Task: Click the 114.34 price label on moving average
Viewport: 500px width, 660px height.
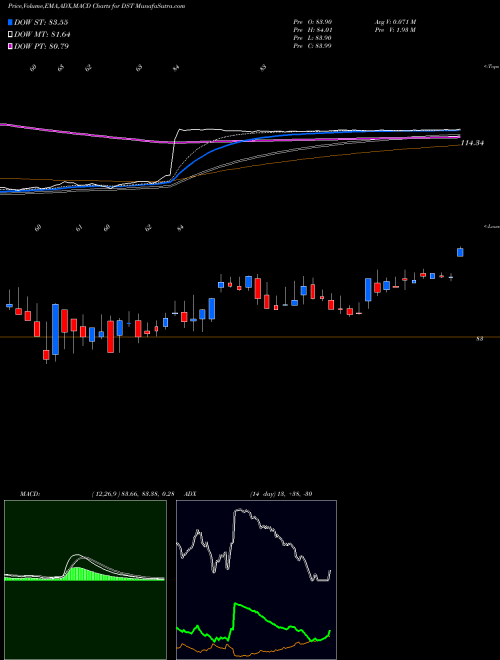Action: 472,143
